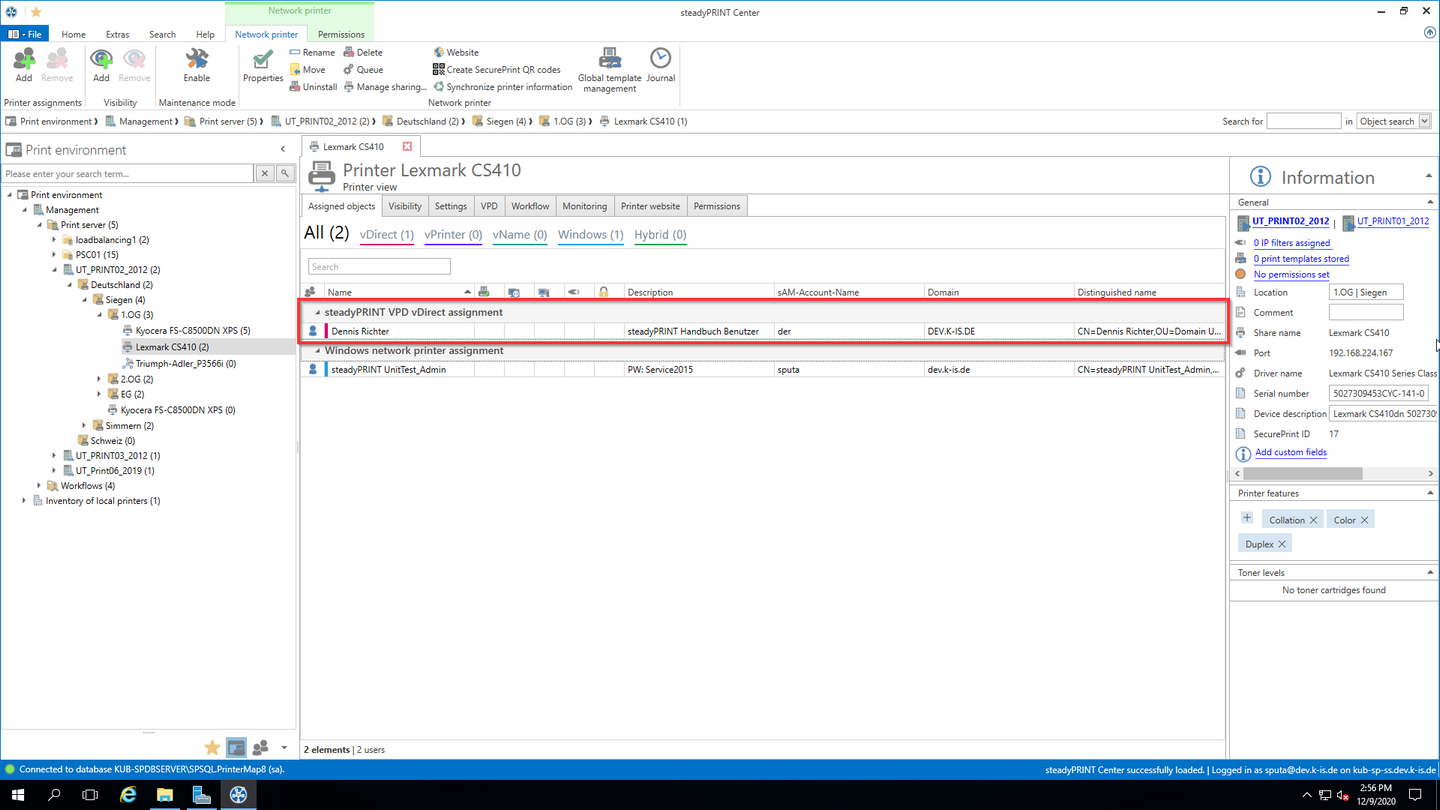This screenshot has height=810, width=1440.
Task: Click No permissions set link
Action: coord(1291,275)
